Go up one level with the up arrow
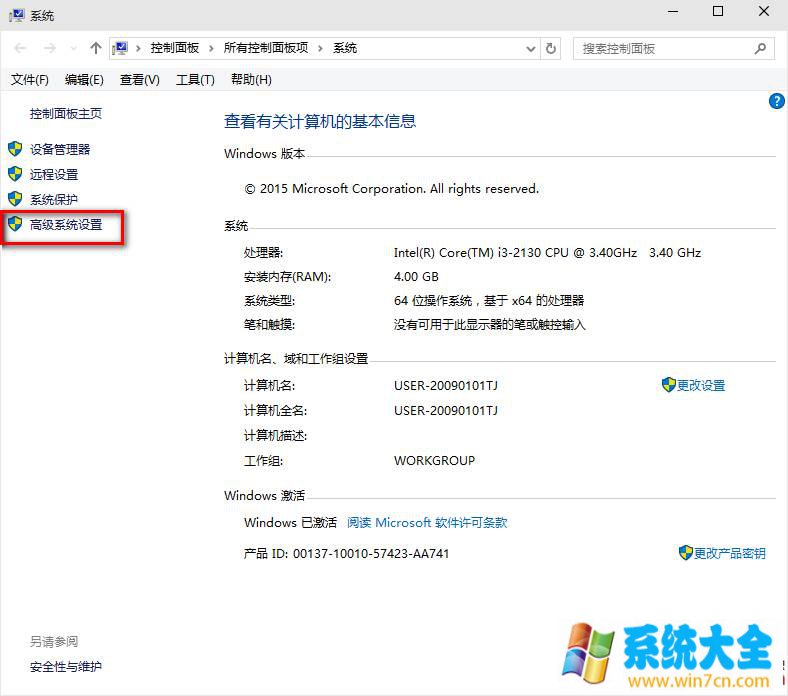Viewport: 788px width, 696px height. point(95,48)
